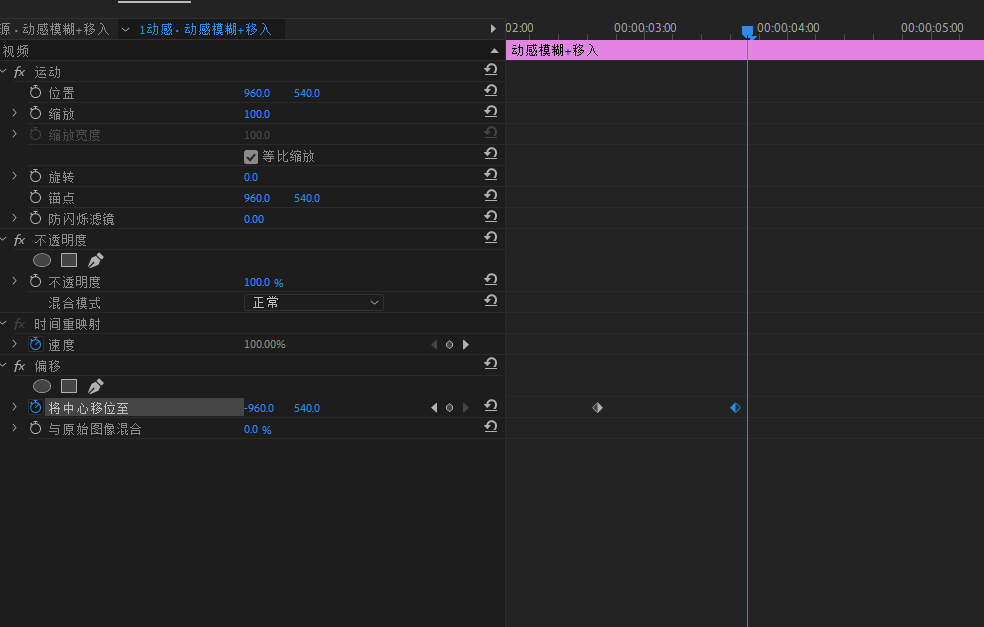The height and width of the screenshot is (627, 984).
Task: Reset the 防闪烁滤镜 parameter
Action: tap(491, 217)
